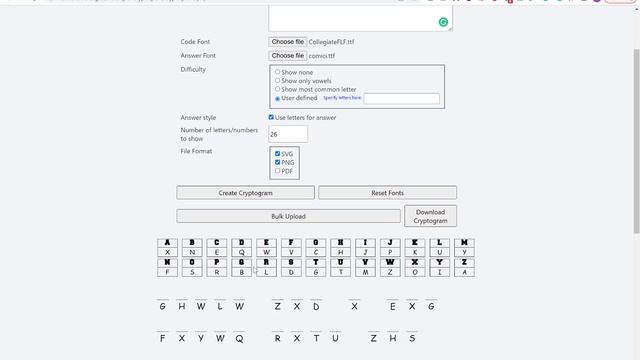Focus the 'Specify letters here' input field
Image resolution: width=640 pixels, height=360 pixels.
[402, 98]
